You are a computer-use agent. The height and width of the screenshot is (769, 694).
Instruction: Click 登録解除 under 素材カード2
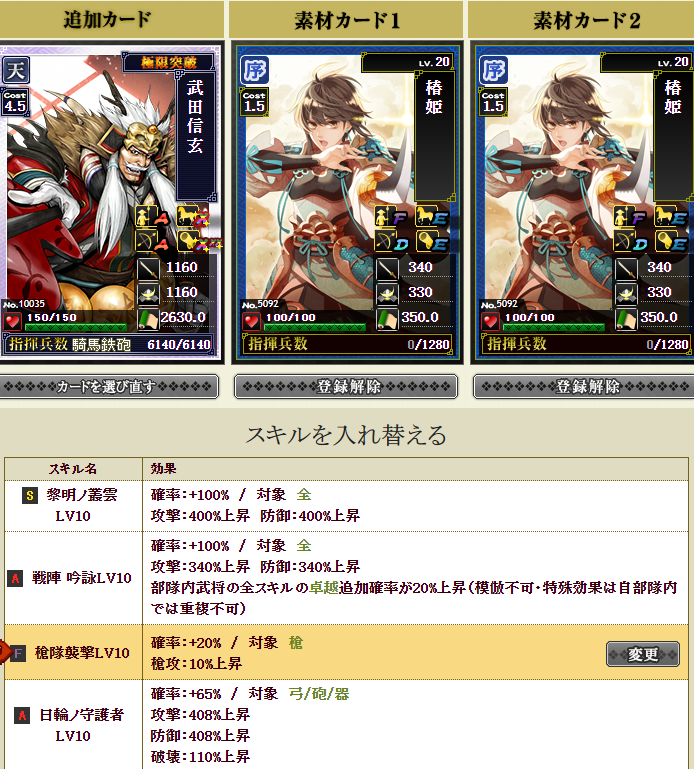(x=585, y=387)
